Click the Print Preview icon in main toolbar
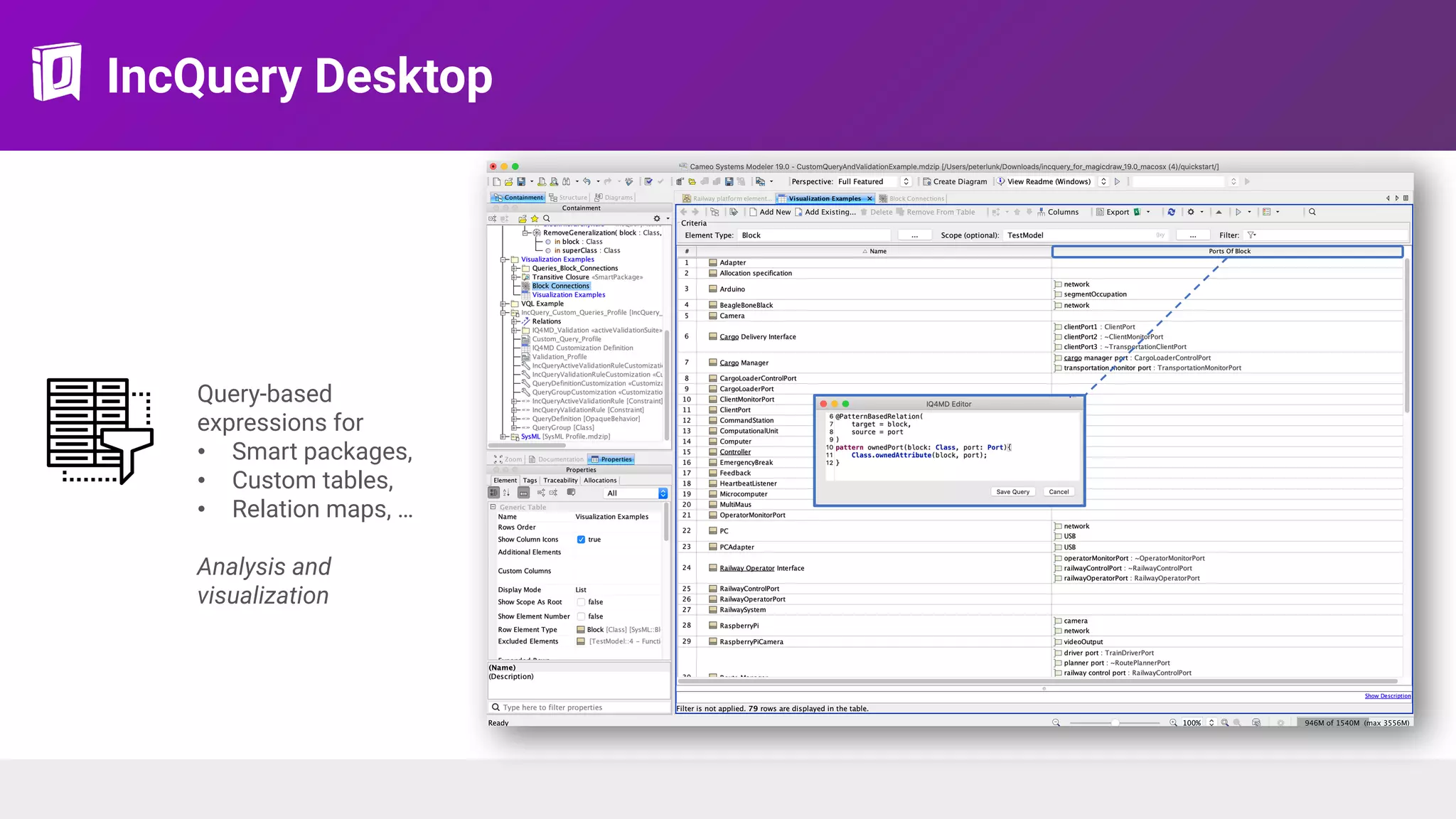 coord(554,182)
